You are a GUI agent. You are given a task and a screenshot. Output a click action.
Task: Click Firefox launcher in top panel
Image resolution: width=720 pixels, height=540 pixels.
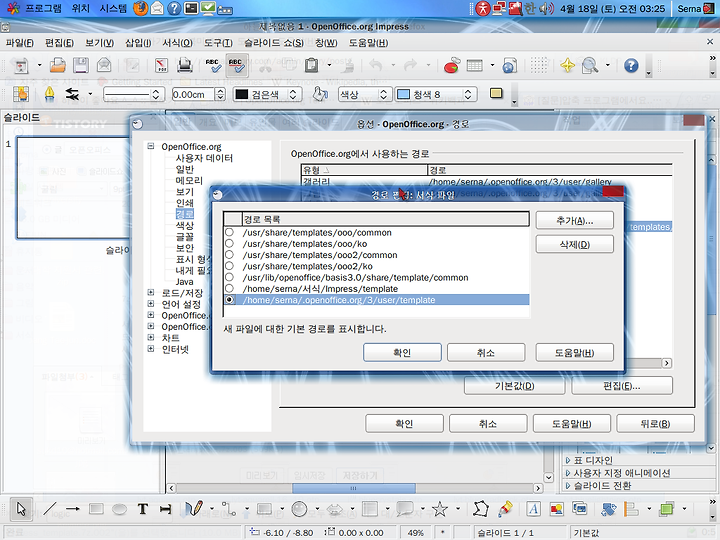click(141, 8)
